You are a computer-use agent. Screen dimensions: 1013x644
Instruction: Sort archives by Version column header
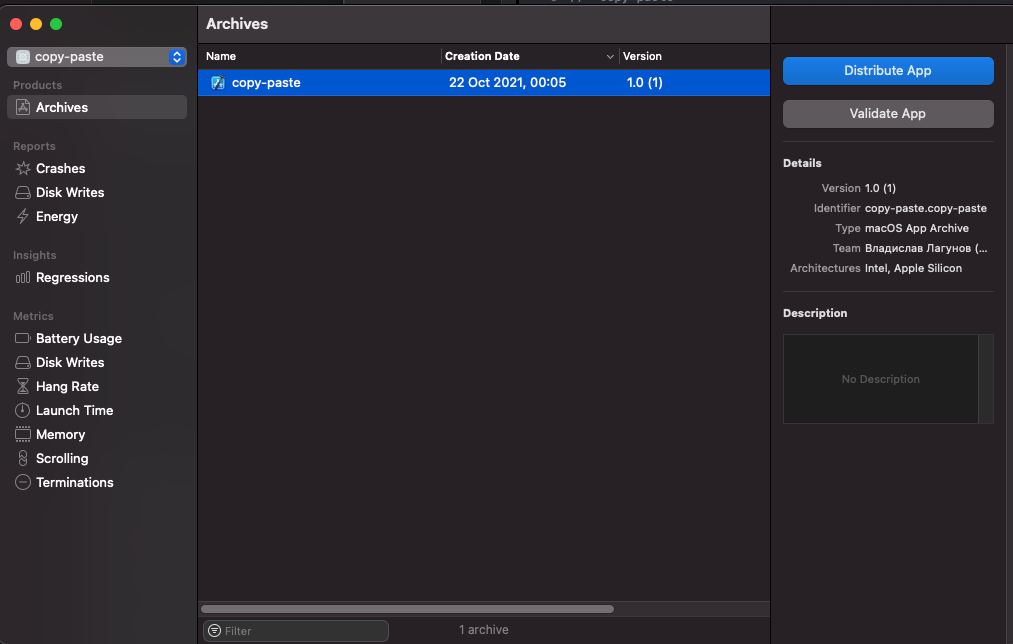coord(642,56)
